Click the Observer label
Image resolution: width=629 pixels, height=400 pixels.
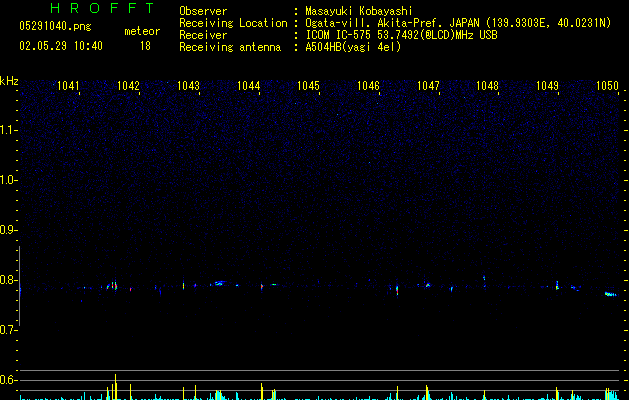(x=203, y=11)
